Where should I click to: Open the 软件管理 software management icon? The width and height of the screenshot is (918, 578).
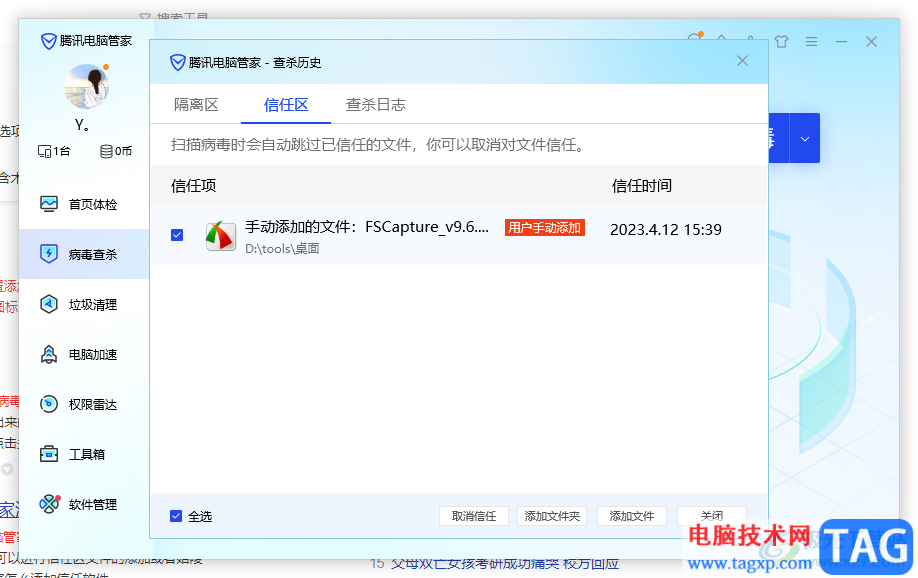(x=49, y=504)
